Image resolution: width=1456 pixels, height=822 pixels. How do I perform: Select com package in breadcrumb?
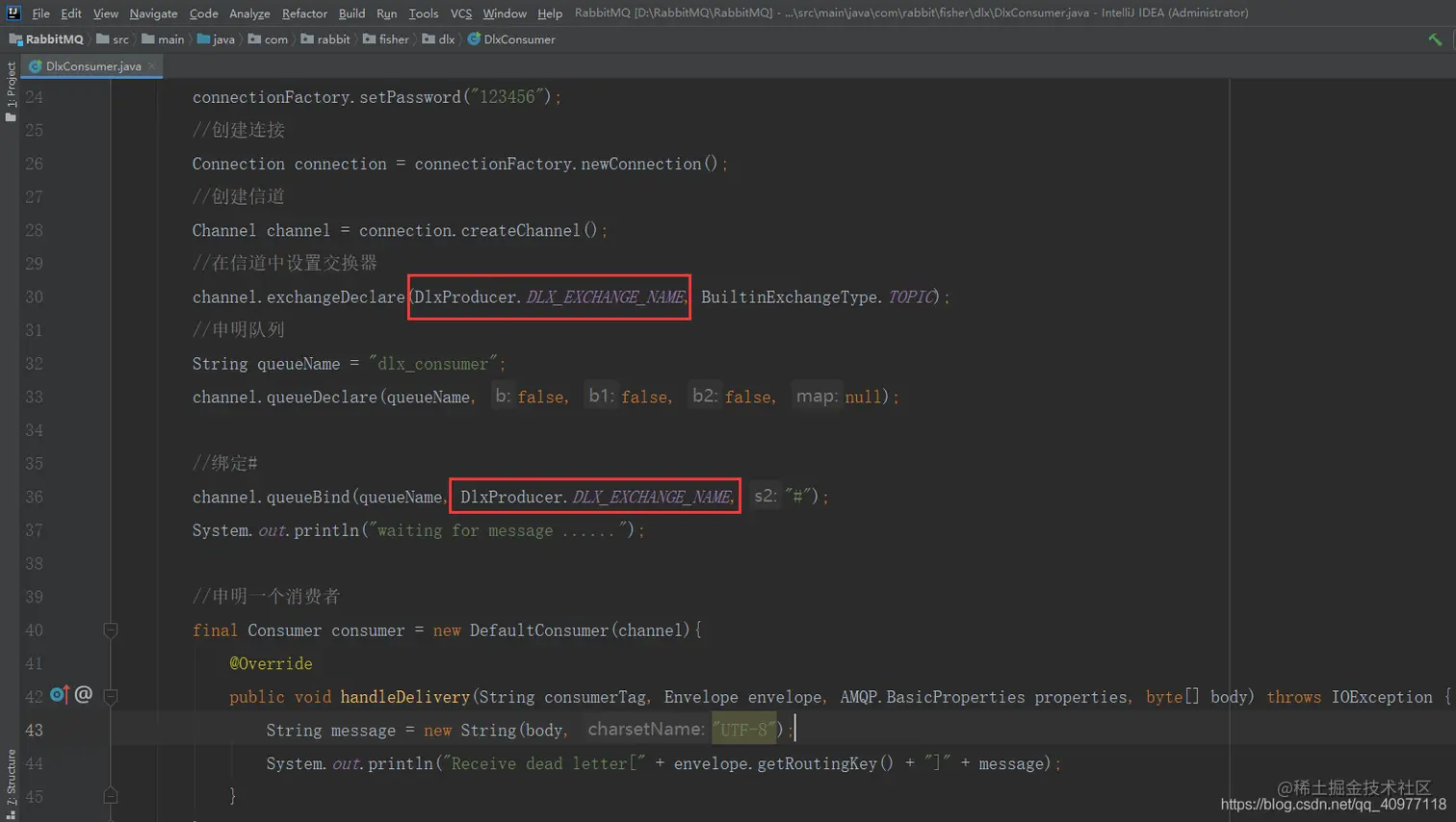click(268, 39)
